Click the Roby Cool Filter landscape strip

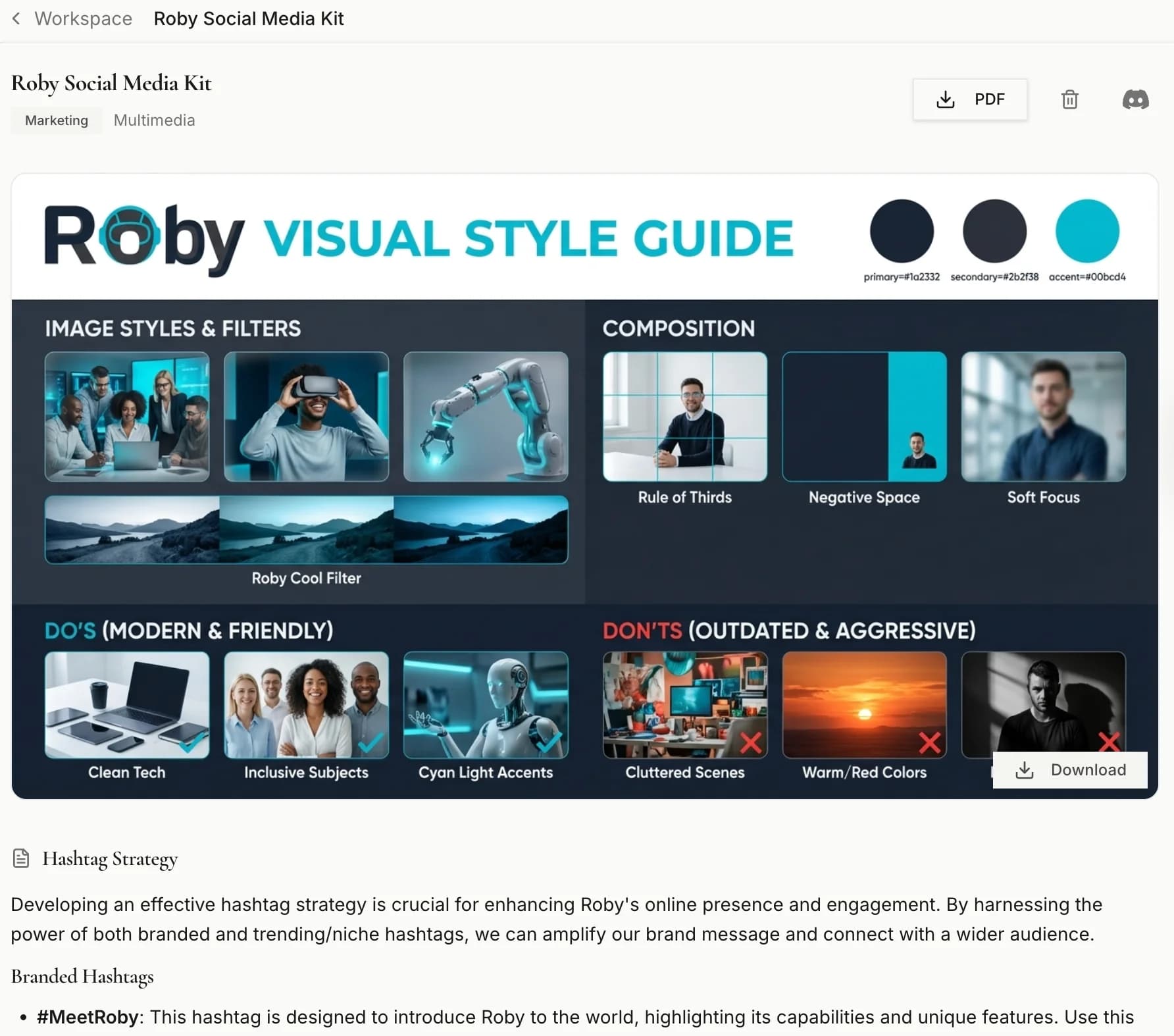click(x=306, y=529)
